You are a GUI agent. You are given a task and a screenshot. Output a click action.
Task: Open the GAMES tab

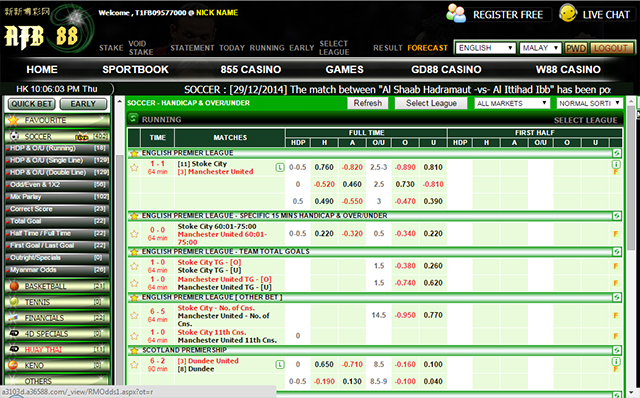pyautogui.click(x=344, y=69)
